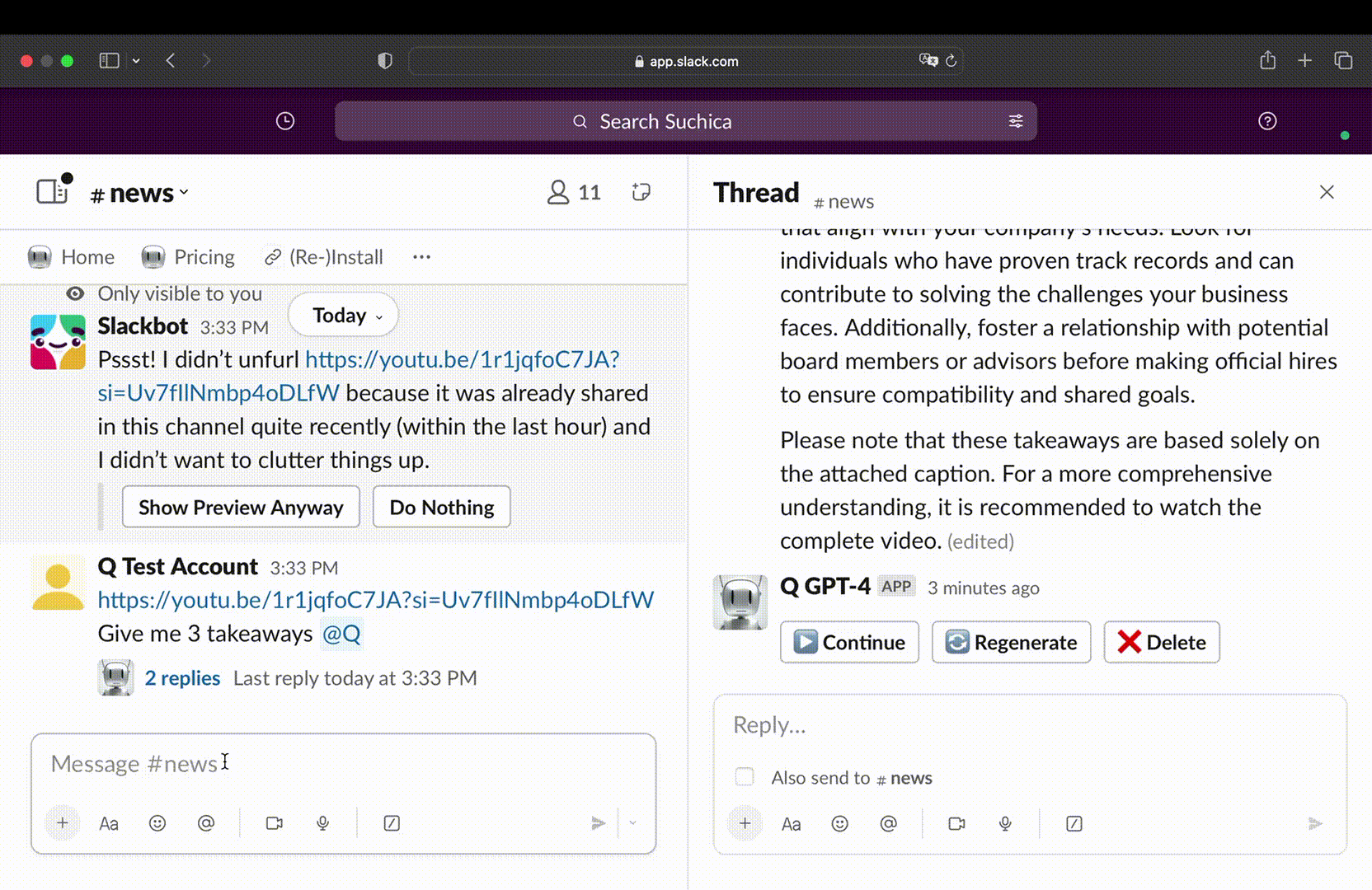Toggle the Aa formatting bar in the composer
The width and height of the screenshot is (1372, 890).
pyautogui.click(x=109, y=822)
